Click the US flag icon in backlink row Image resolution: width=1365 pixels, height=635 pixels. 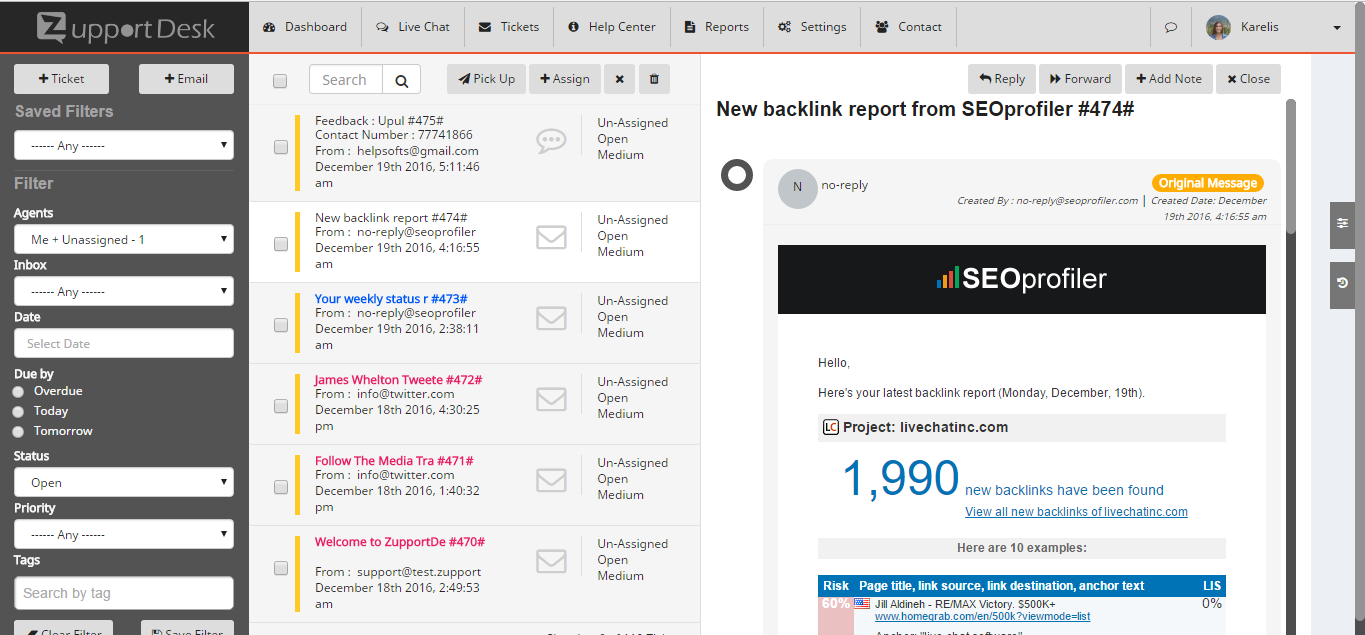[861, 603]
